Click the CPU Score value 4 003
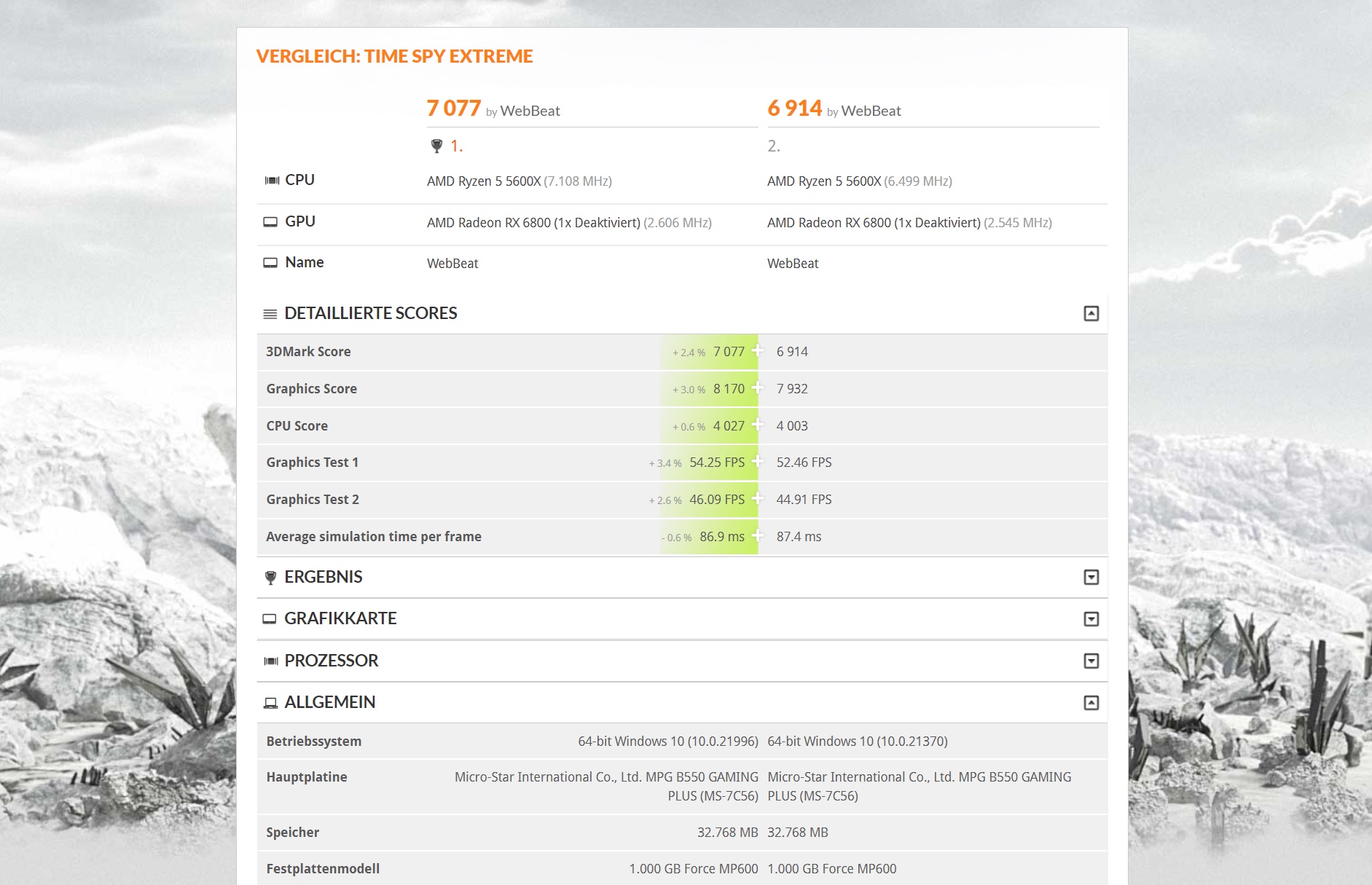The width and height of the screenshot is (1372, 885). 792,426
